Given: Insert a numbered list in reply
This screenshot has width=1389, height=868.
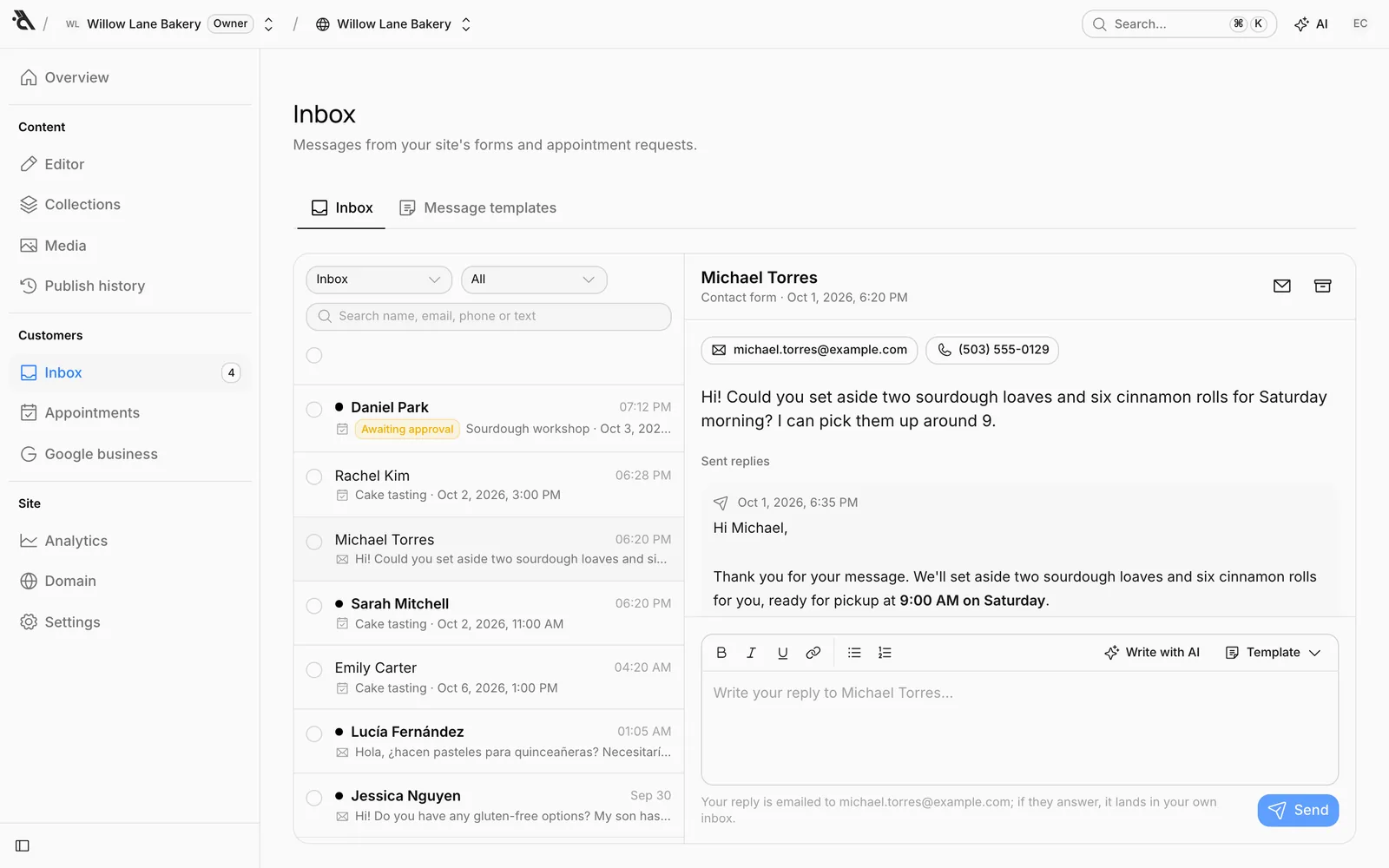Looking at the screenshot, I should 885,653.
